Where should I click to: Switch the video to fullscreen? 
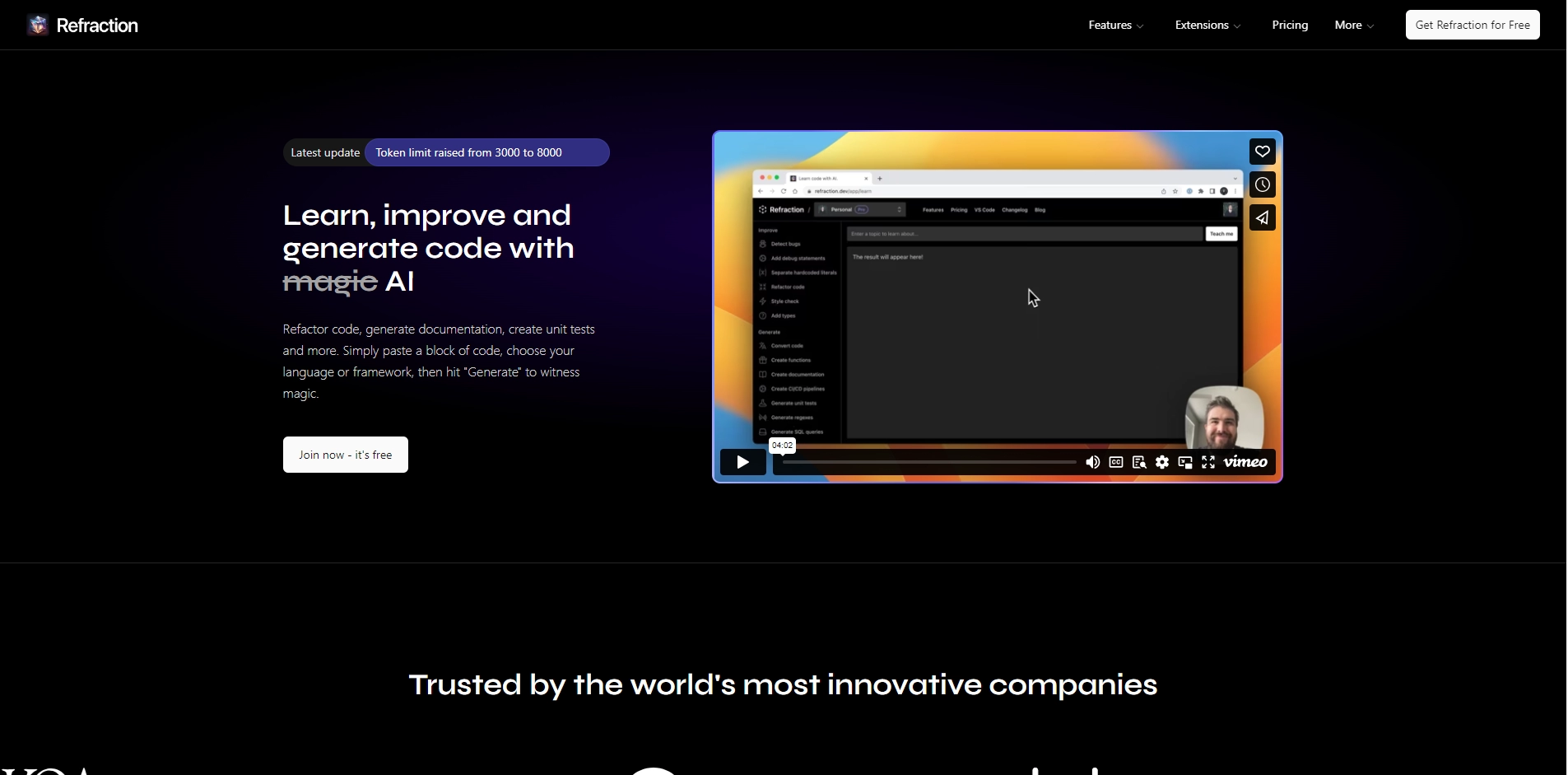[1208, 462]
